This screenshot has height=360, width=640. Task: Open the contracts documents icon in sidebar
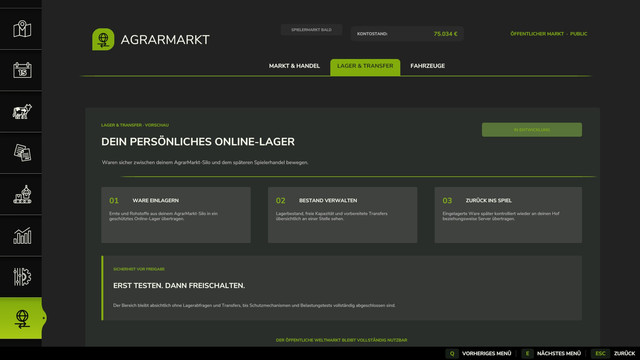coord(22,153)
